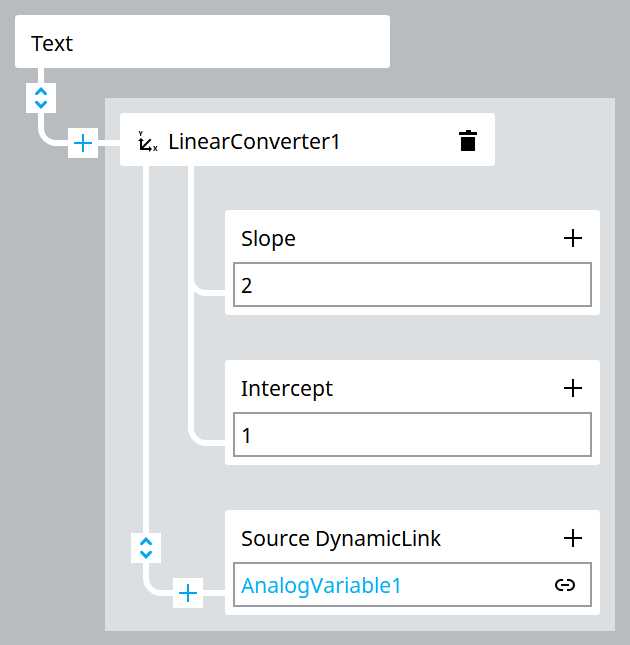Select the Text property node
Viewport: 630px width, 645px height.
click(202, 42)
